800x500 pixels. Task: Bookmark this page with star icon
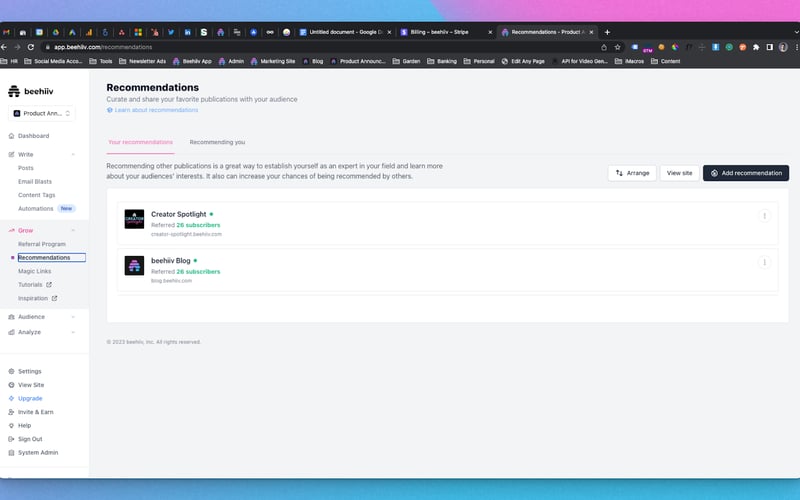pos(617,47)
